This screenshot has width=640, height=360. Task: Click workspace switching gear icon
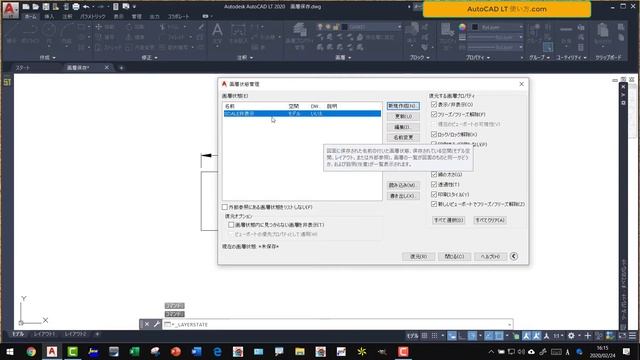pyautogui.click(x=571, y=336)
